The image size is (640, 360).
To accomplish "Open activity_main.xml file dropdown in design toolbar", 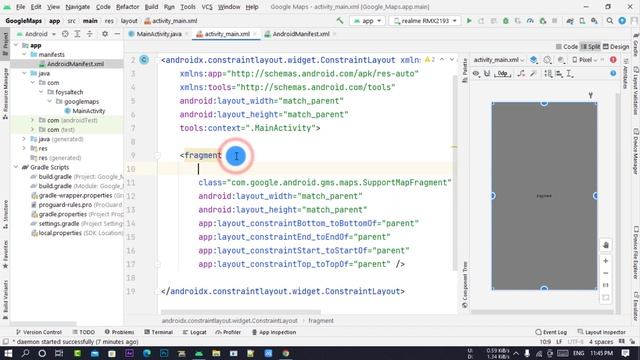I will pyautogui.click(x=498, y=60).
